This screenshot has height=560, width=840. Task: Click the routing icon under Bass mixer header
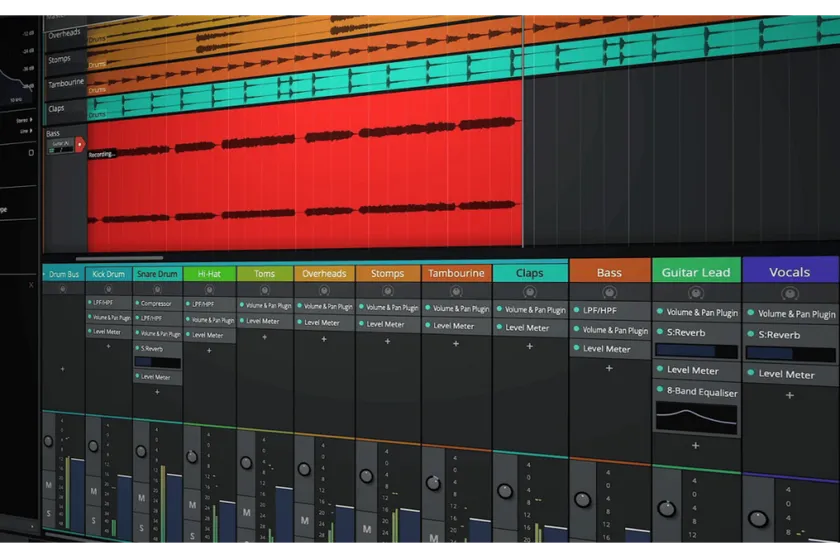coord(609,293)
